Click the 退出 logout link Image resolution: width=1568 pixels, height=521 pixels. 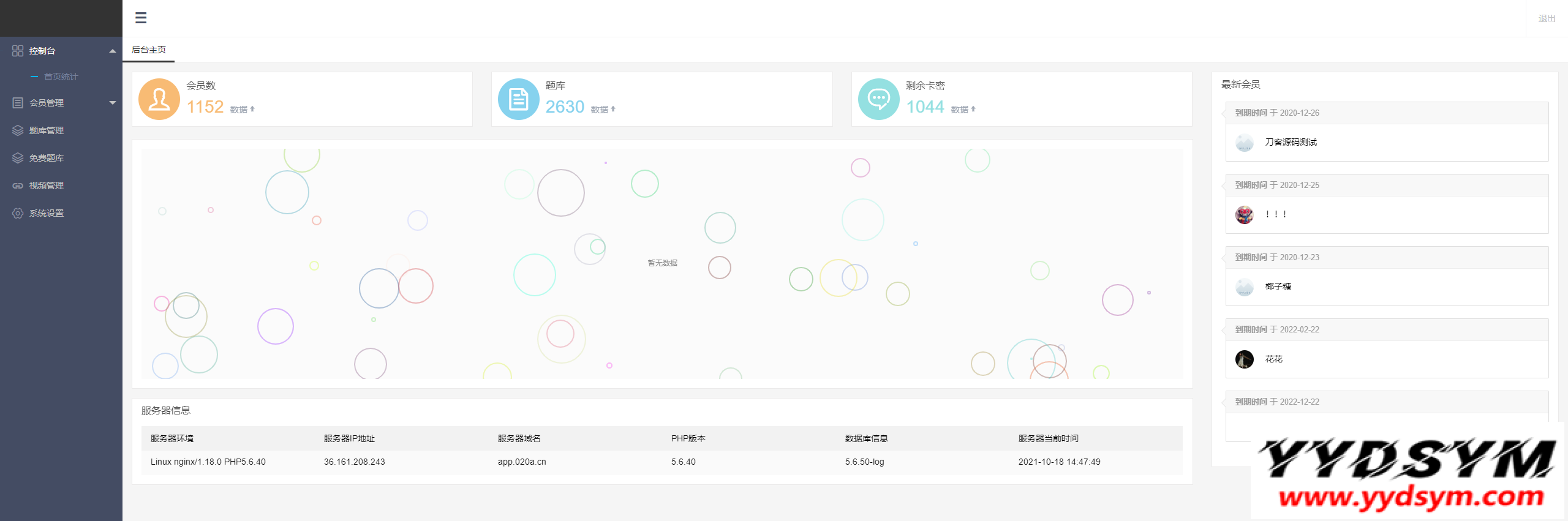pyautogui.click(x=1547, y=18)
